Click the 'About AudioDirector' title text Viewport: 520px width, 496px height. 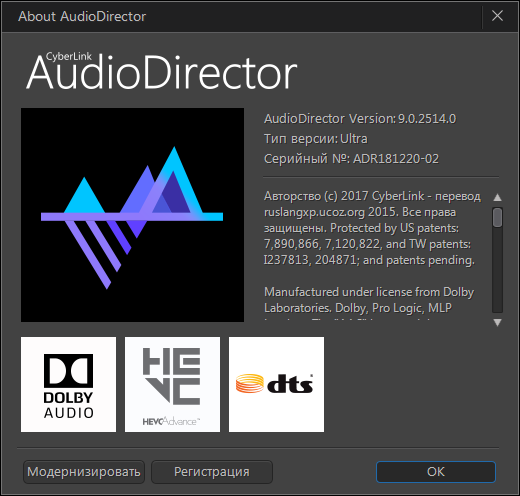coord(82,16)
